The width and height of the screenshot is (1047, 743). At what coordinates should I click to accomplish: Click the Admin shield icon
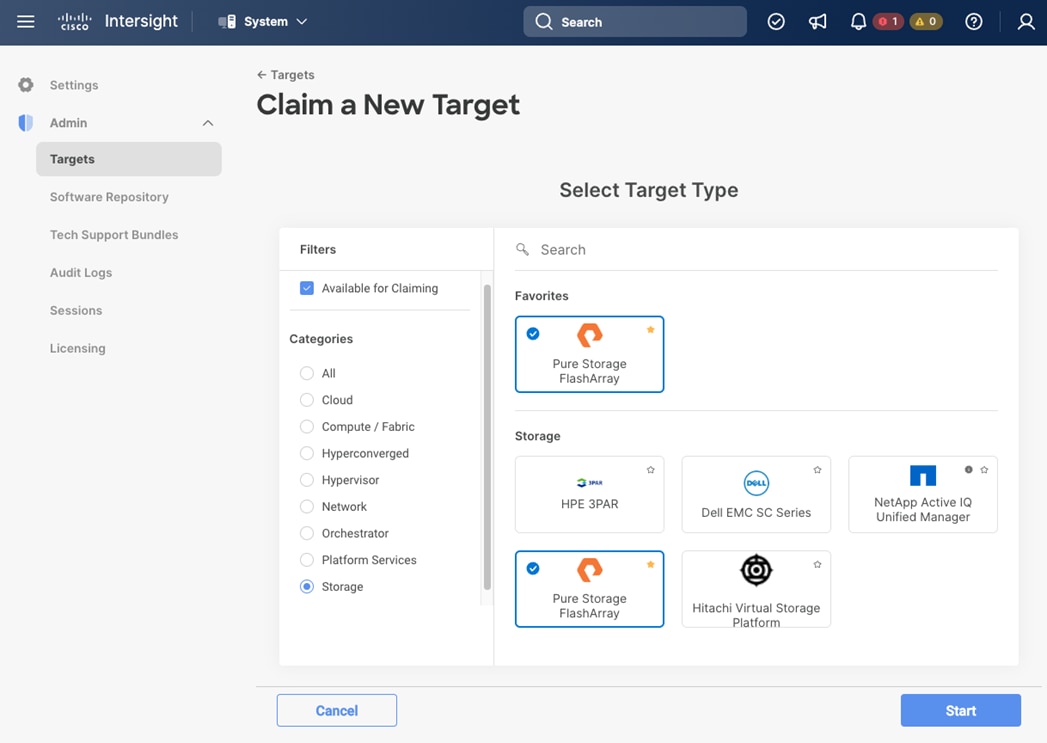[x=25, y=123]
